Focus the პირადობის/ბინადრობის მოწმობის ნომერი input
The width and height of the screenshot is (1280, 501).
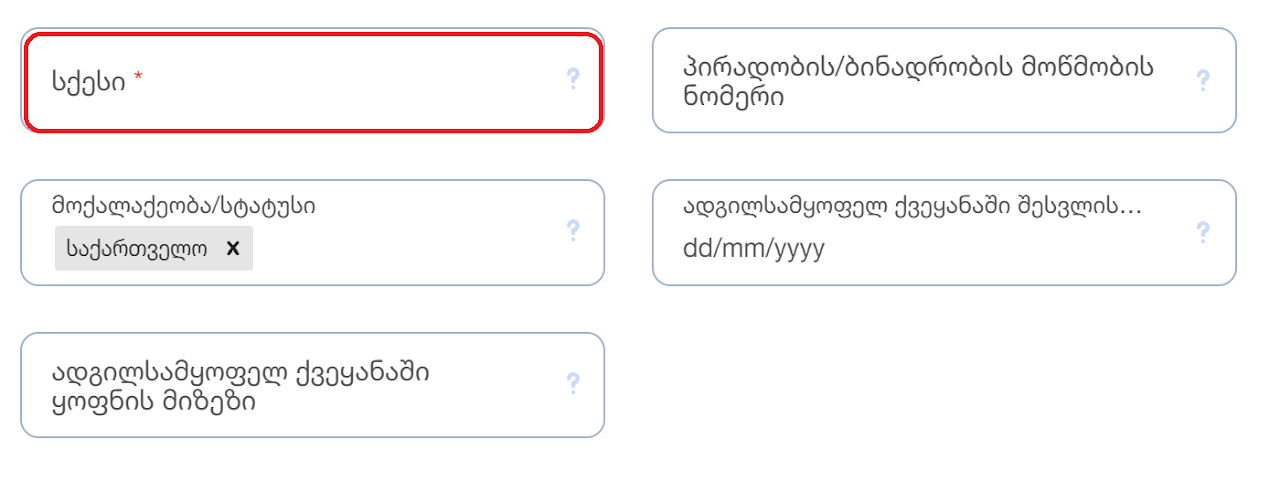tap(944, 80)
